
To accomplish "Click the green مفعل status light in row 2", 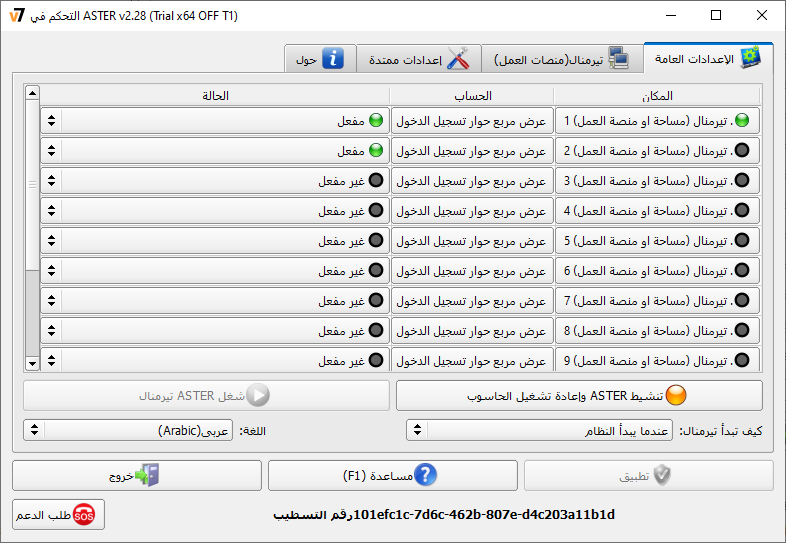I will [376, 150].
